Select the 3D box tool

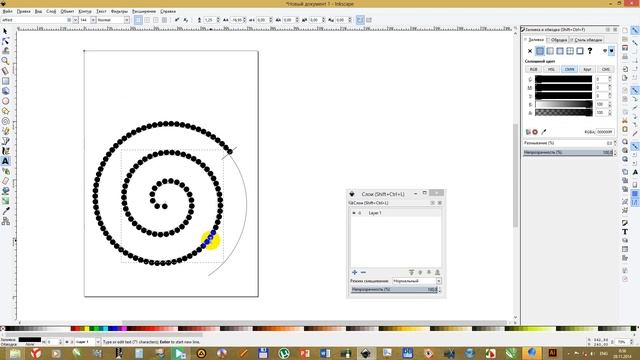(5, 91)
